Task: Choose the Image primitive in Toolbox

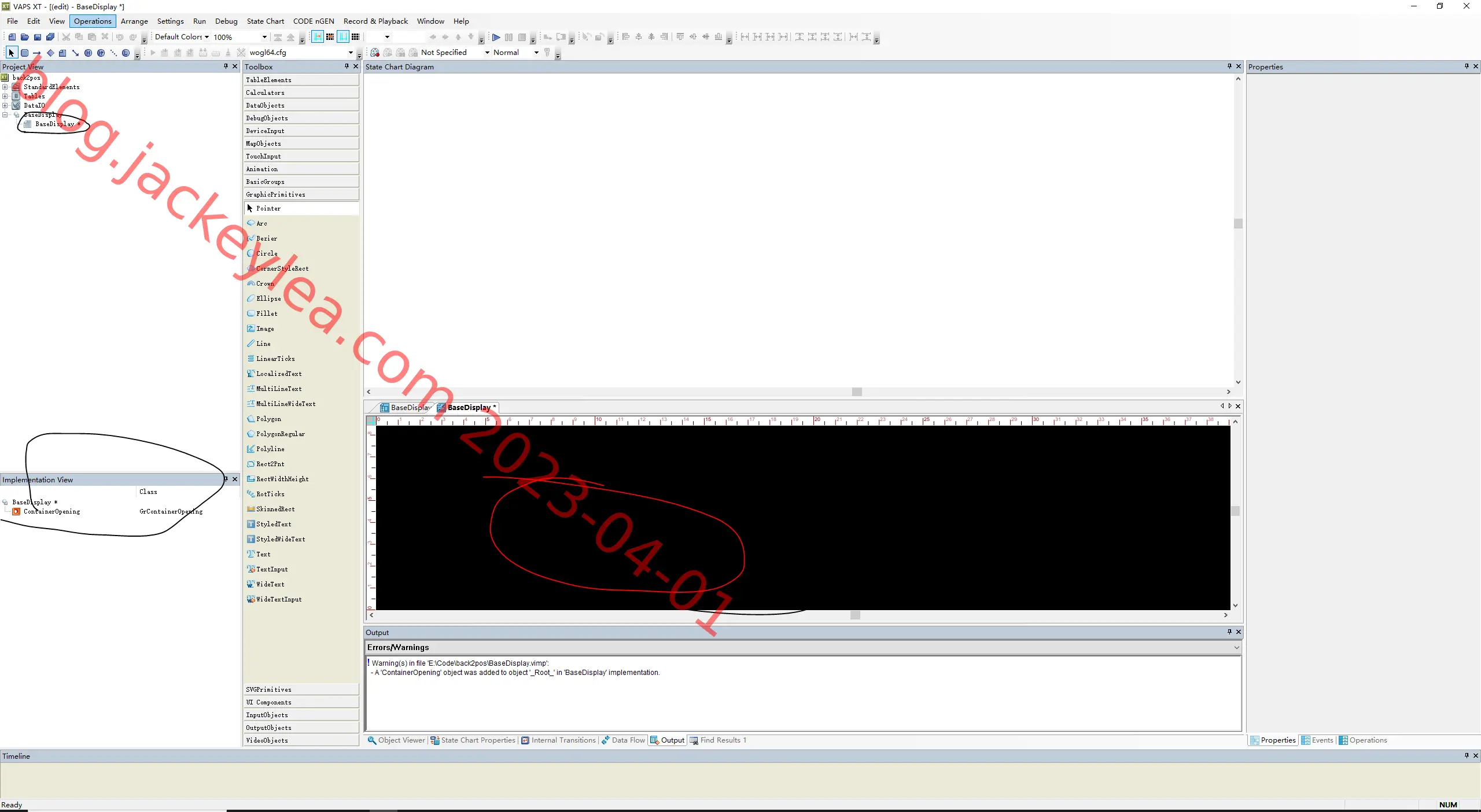Action: 265,329
